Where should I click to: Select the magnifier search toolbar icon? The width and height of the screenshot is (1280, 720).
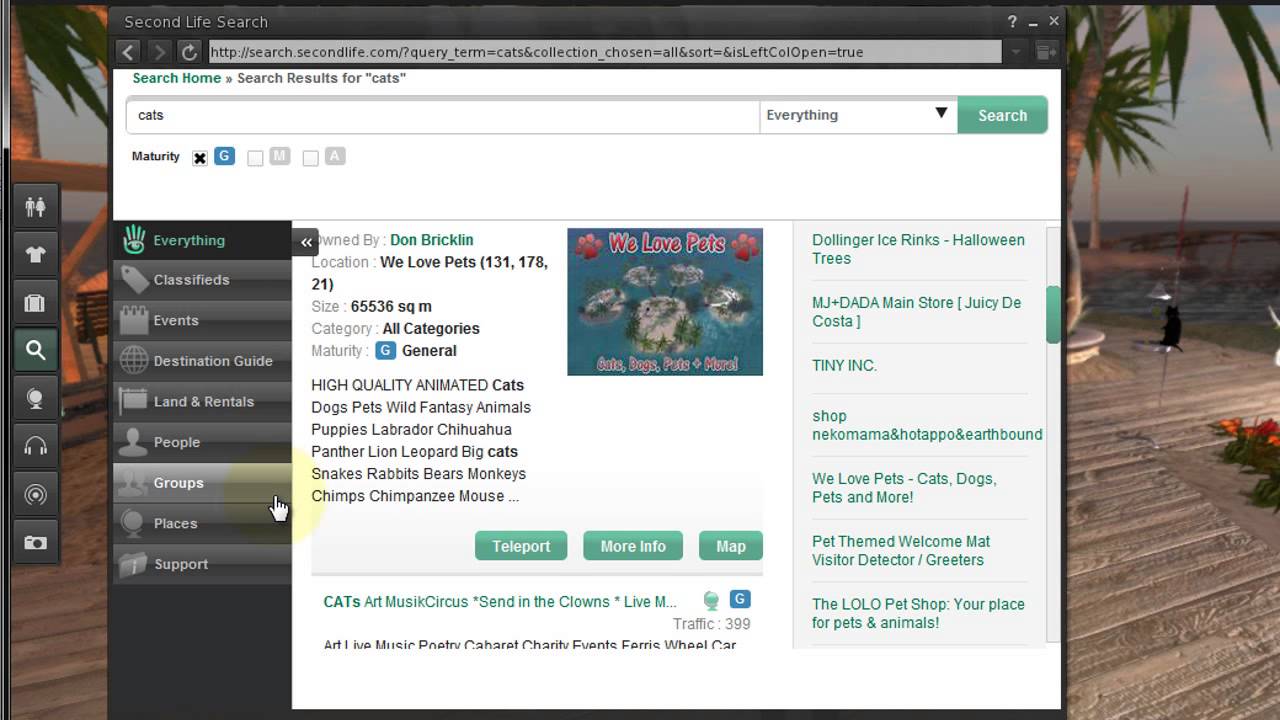click(35, 350)
